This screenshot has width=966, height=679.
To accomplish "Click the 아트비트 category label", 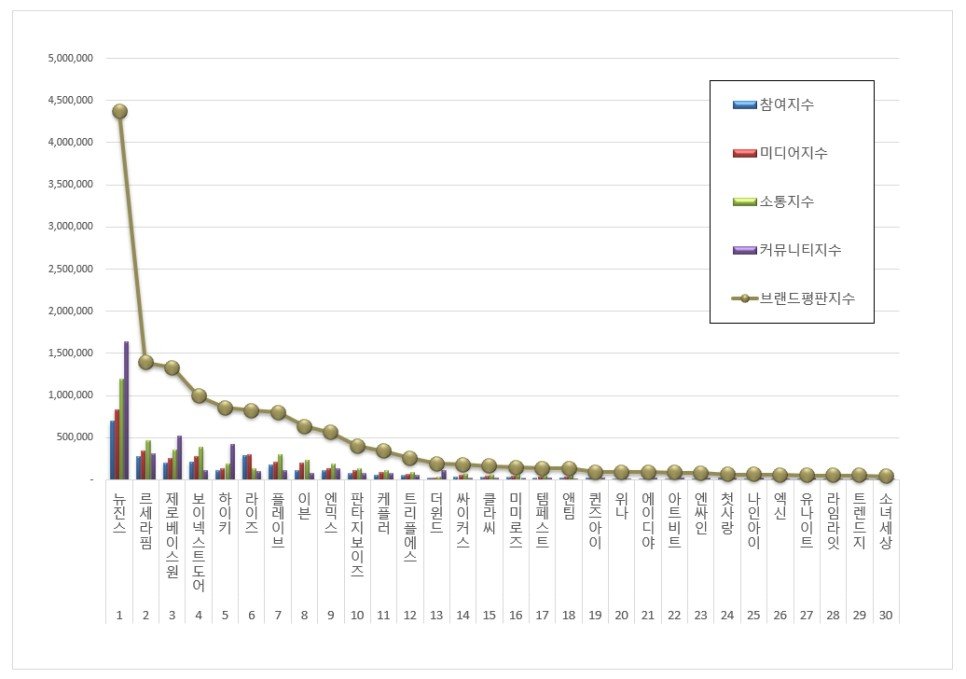I will click(x=675, y=520).
